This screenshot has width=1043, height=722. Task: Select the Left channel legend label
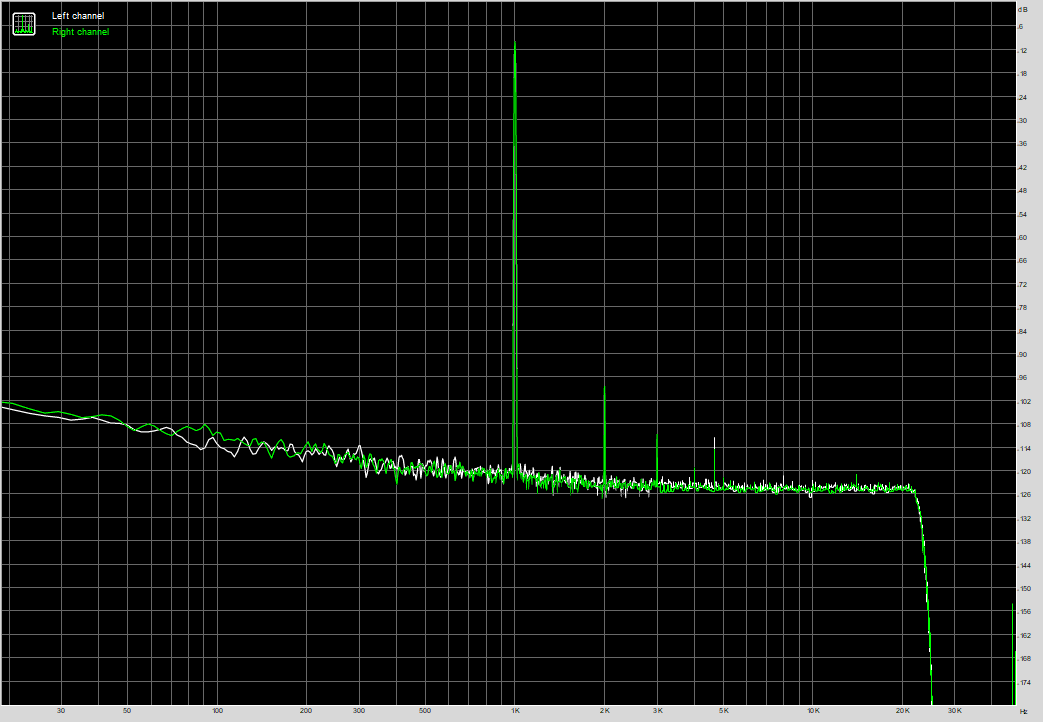(77, 16)
